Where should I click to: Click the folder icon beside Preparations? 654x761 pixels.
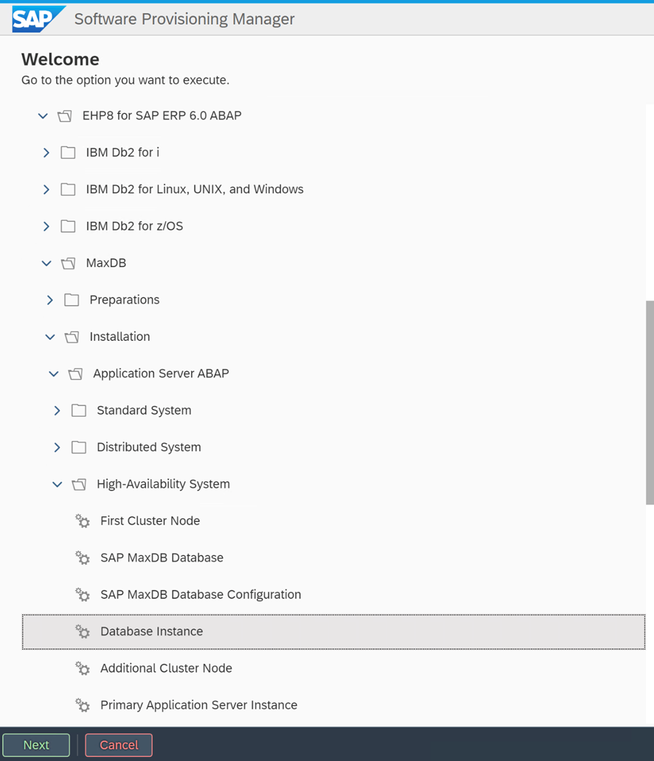coord(71,300)
